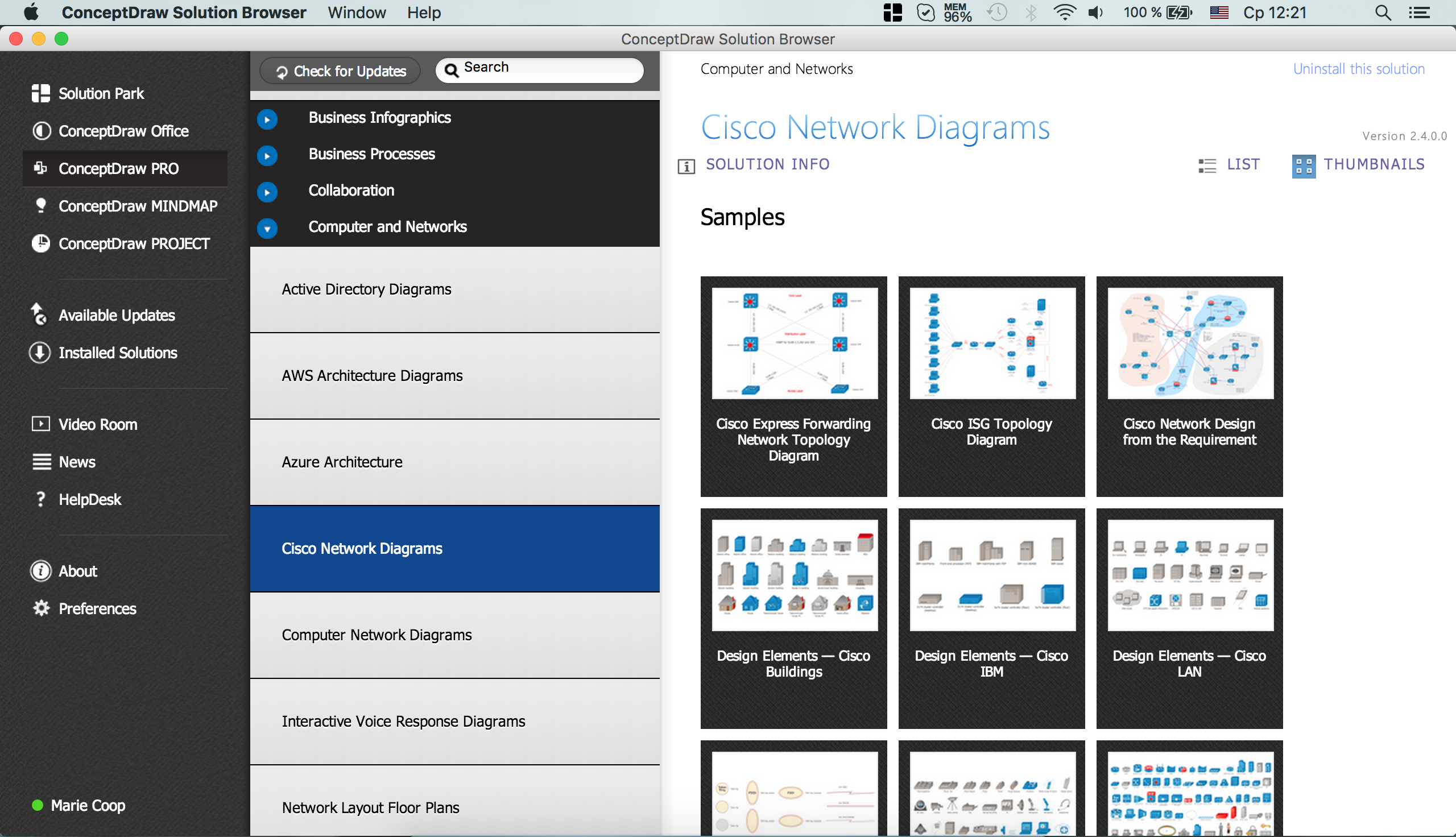Click Uninstall this solution link
Viewport: 1456px width, 837px height.
pyautogui.click(x=1357, y=68)
